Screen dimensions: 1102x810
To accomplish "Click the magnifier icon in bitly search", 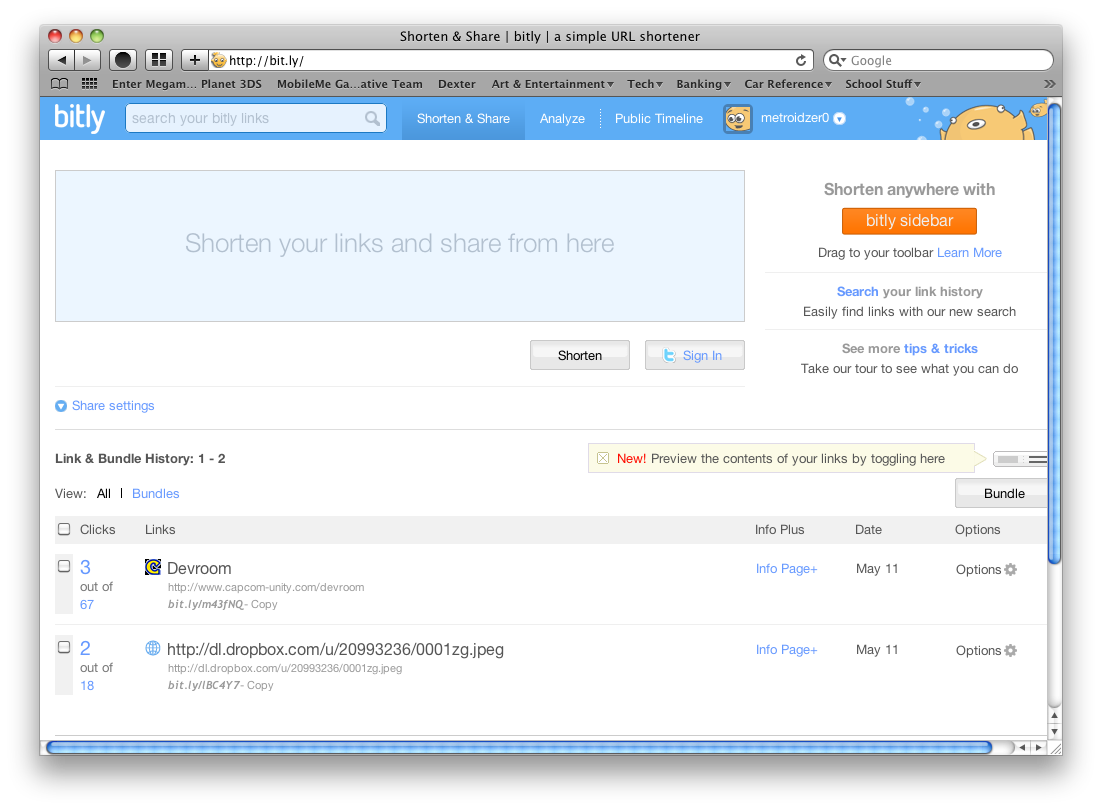I will pos(372,119).
